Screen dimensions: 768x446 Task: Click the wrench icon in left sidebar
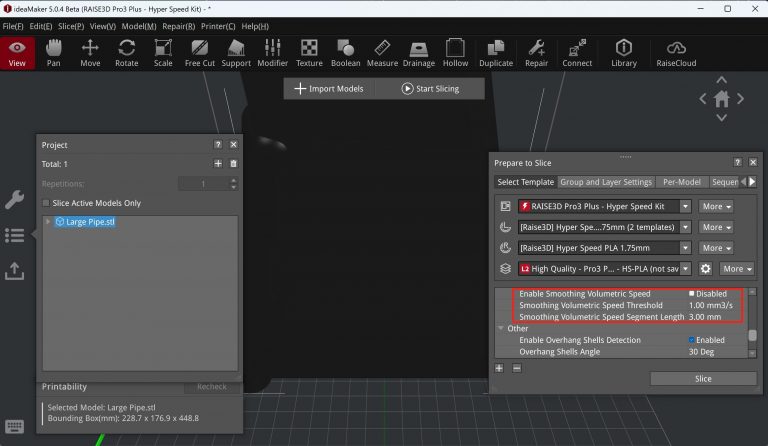click(x=14, y=199)
